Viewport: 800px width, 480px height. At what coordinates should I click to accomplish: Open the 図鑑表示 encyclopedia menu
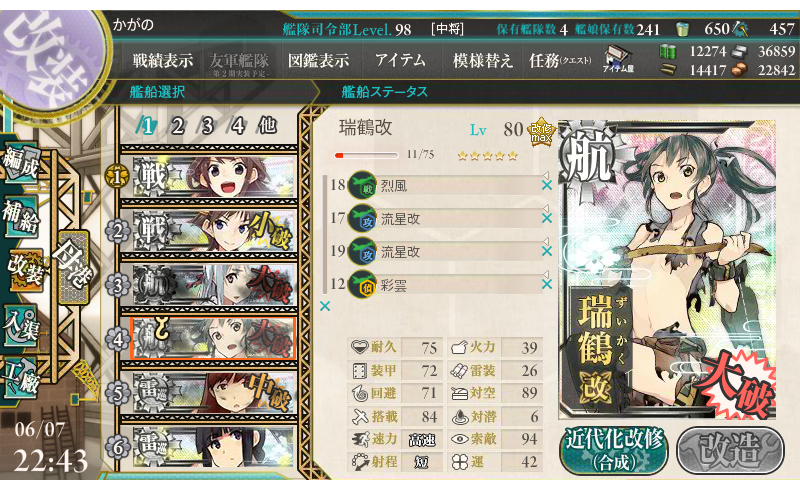click(318, 61)
